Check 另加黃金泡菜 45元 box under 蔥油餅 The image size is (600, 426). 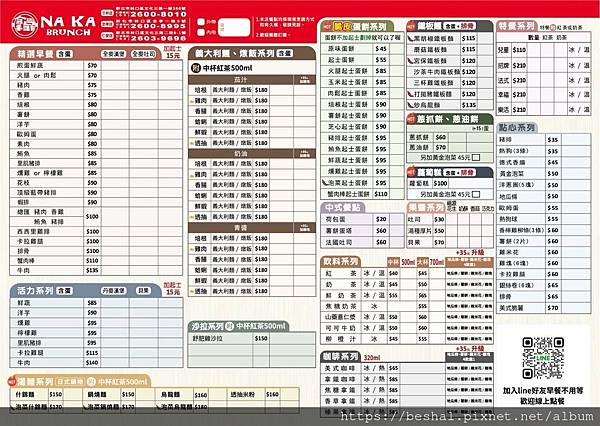coord(476,157)
